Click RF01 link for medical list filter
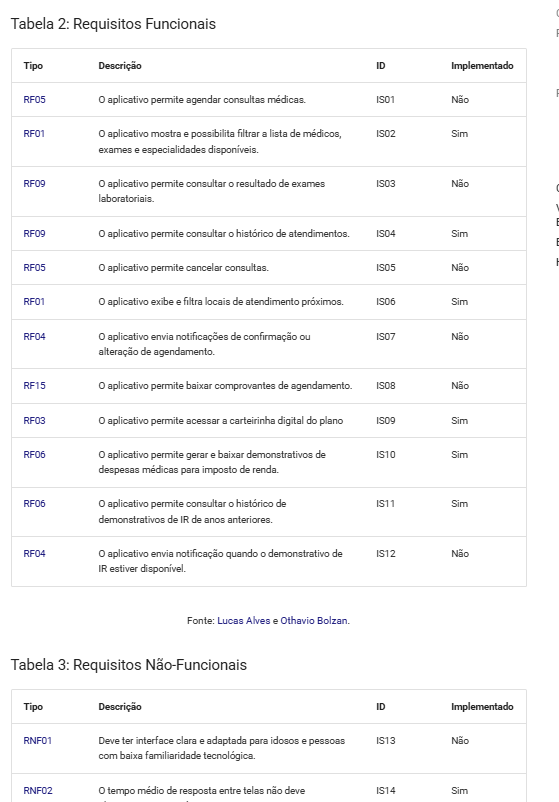This screenshot has width=559, height=802. 34,133
